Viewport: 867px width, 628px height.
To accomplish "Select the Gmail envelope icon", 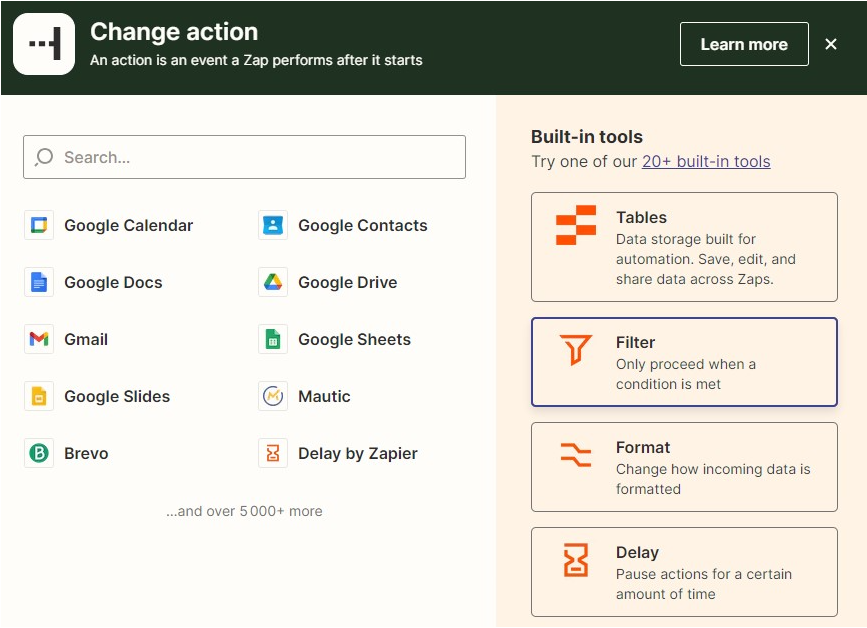I will click(x=39, y=339).
